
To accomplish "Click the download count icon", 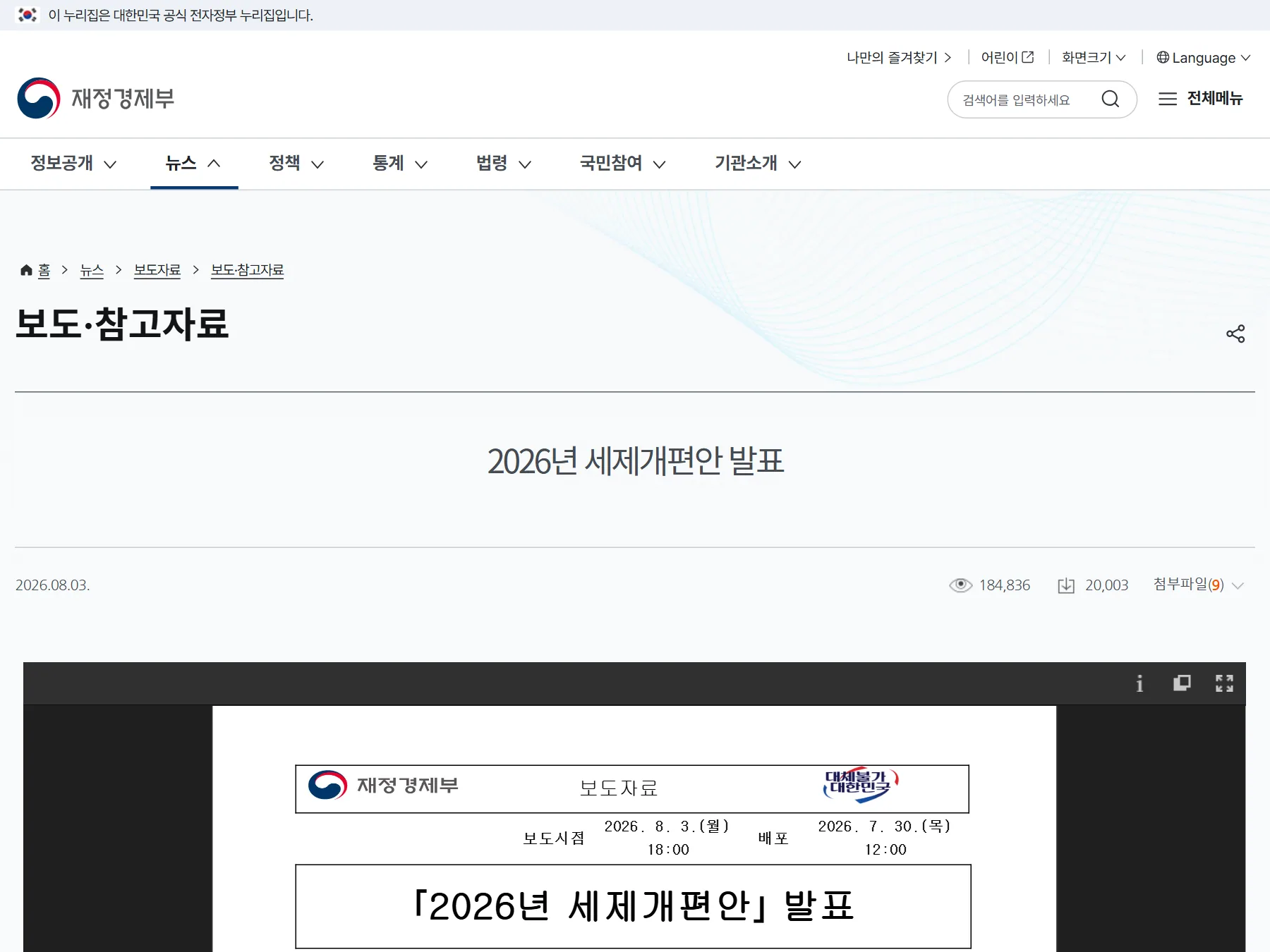I will click(1066, 585).
